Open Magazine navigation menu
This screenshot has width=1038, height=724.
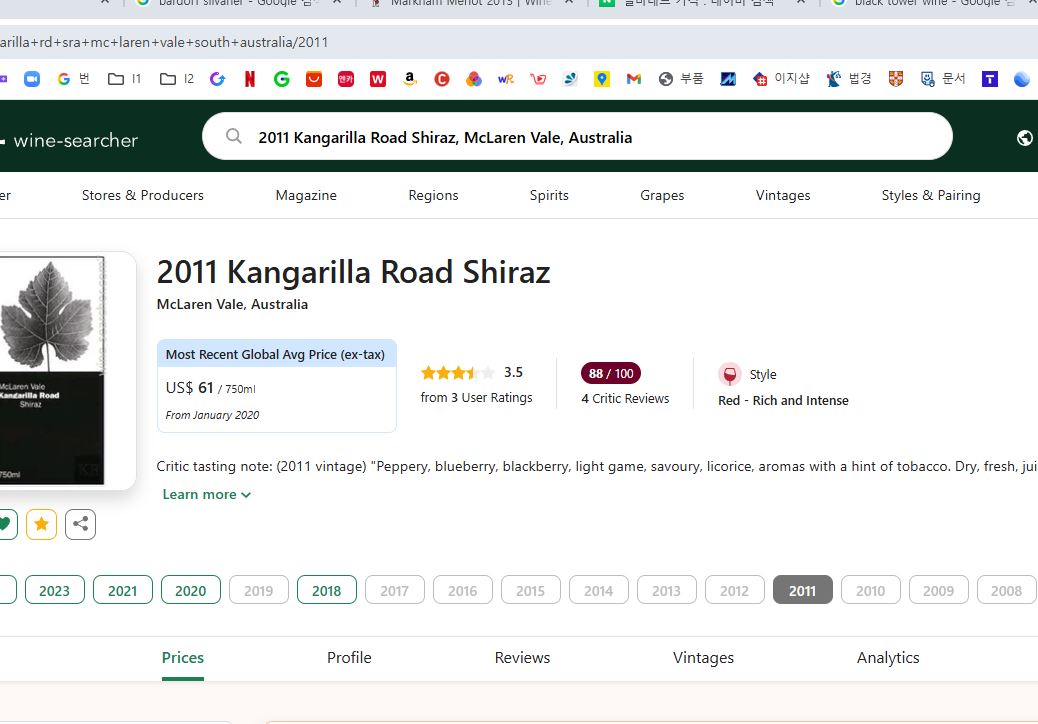[306, 195]
